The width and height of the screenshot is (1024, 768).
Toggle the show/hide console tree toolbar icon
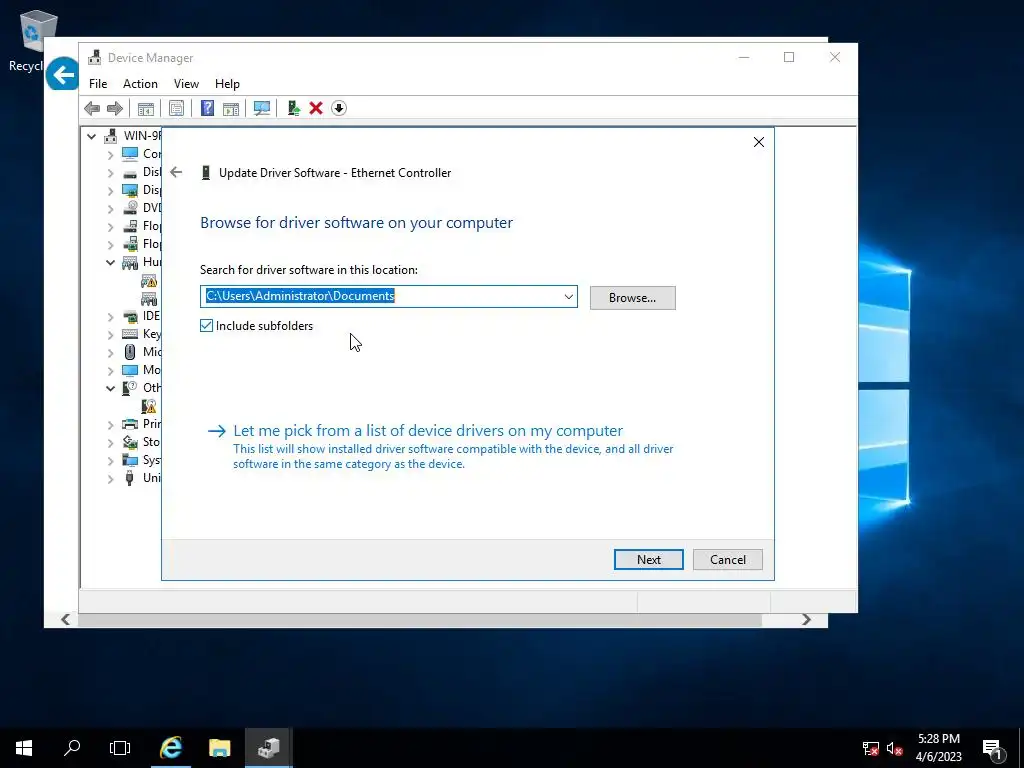(146, 108)
